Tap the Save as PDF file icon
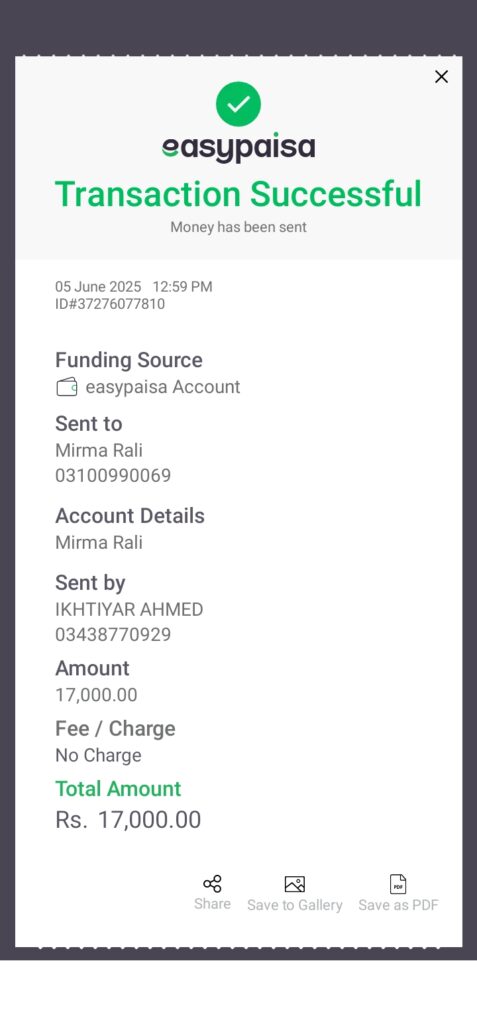Viewport: 477px width, 1024px height. [398, 884]
